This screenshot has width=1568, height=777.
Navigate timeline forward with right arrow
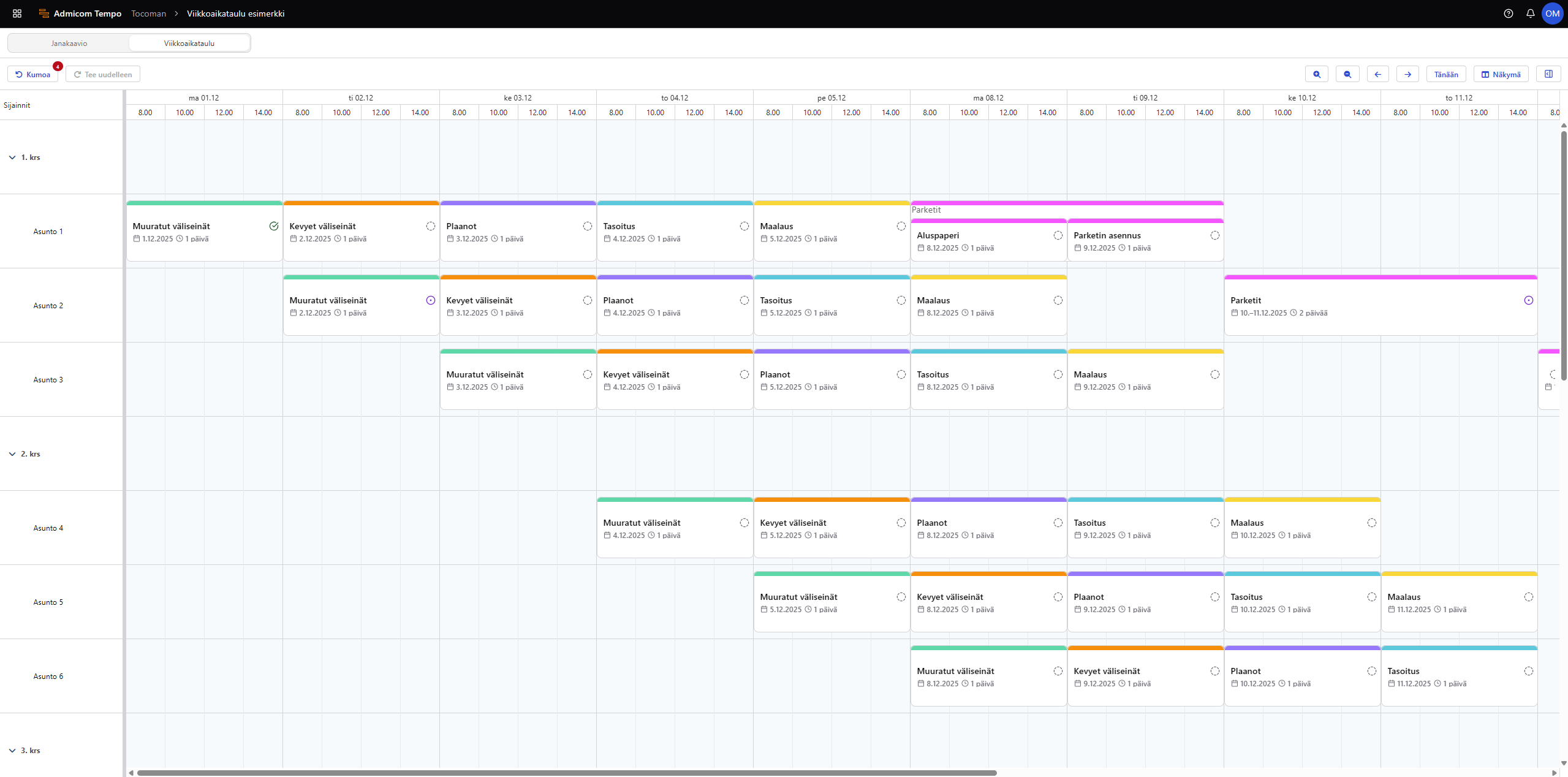point(1407,74)
